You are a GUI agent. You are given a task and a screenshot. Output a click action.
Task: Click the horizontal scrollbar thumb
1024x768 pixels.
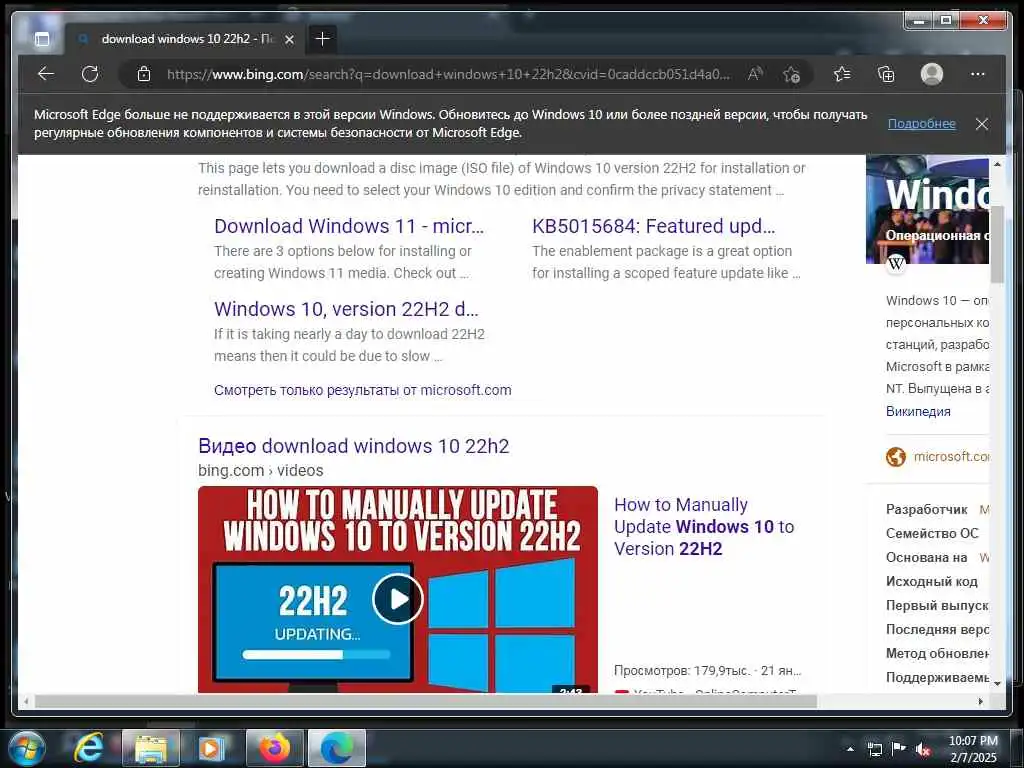425,701
